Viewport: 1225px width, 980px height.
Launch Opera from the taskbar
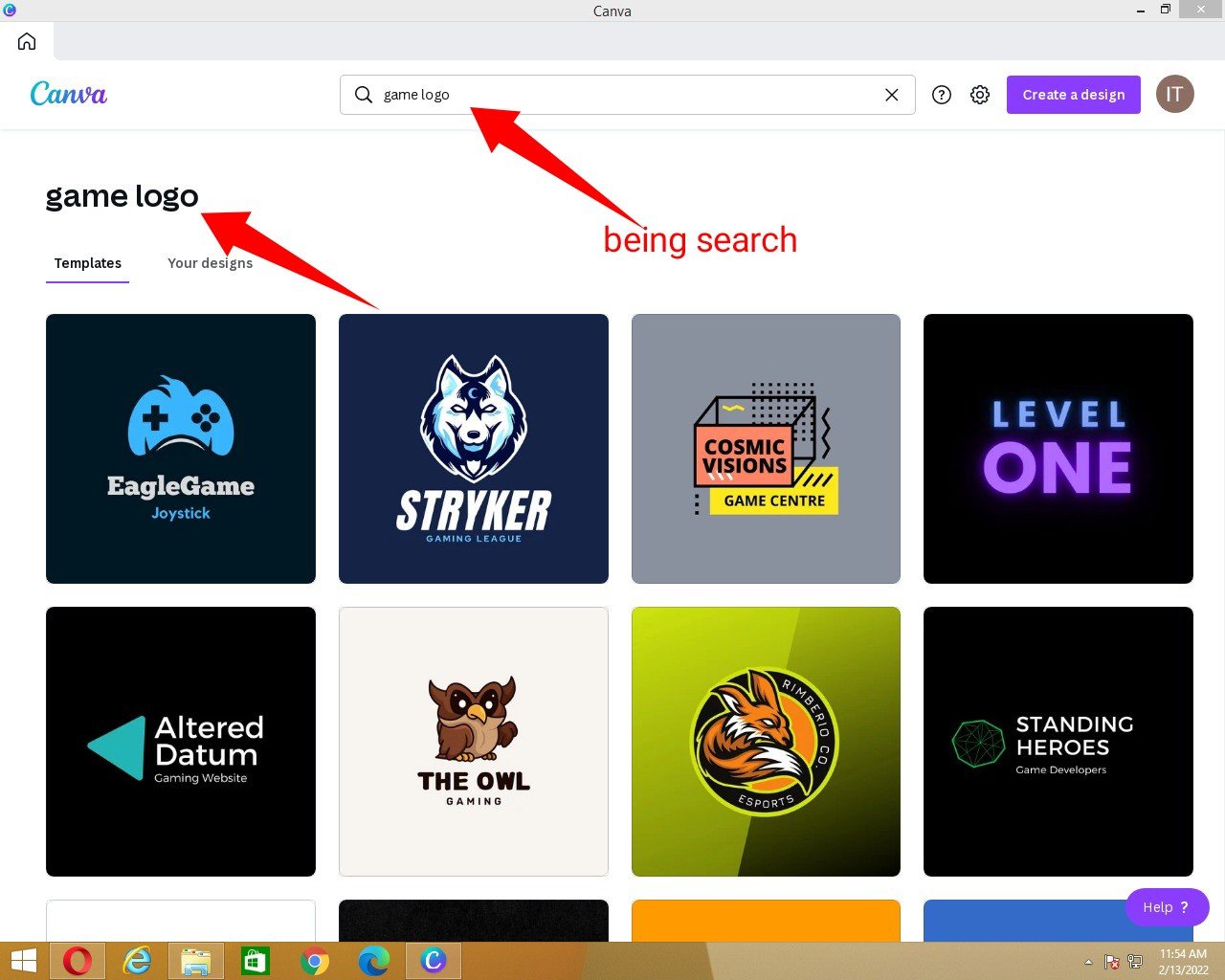[78, 961]
